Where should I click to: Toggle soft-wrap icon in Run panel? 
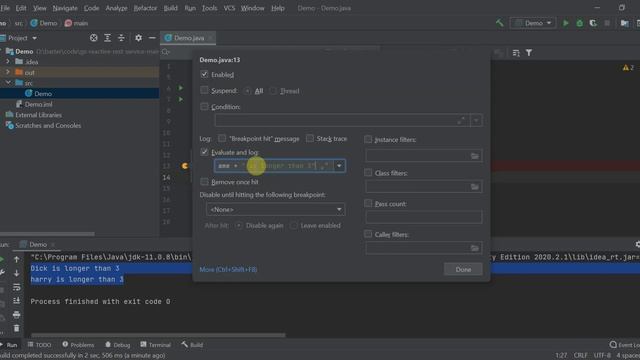click(x=16, y=287)
